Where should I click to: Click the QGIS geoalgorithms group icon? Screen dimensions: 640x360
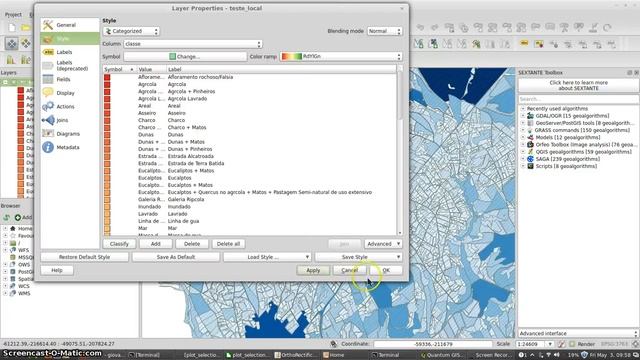coord(530,152)
